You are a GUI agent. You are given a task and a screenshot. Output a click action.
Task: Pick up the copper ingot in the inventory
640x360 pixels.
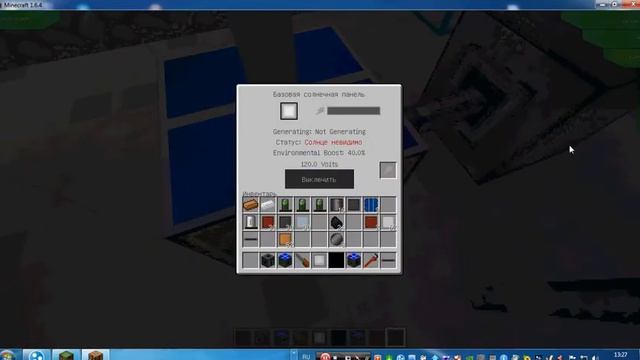pyautogui.click(x=250, y=204)
